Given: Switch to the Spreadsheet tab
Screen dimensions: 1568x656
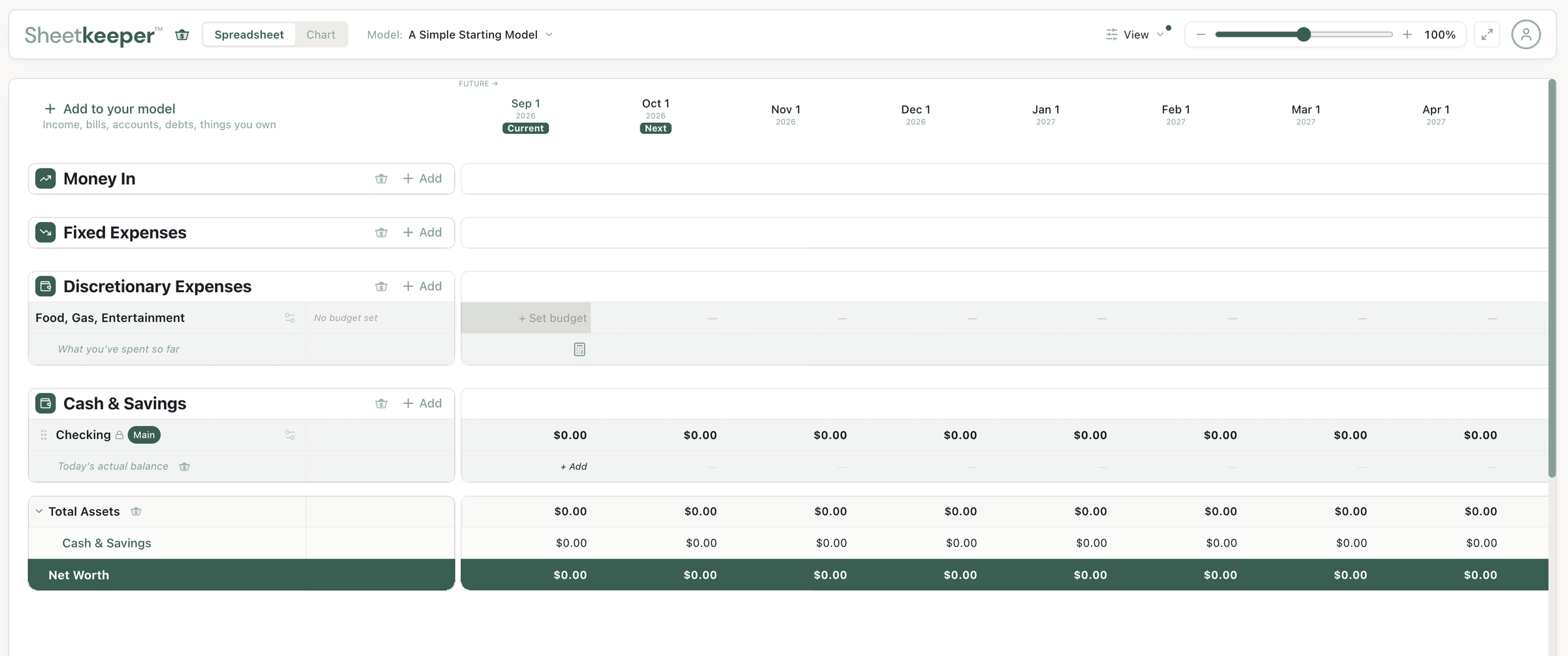Looking at the screenshot, I should [x=249, y=35].
